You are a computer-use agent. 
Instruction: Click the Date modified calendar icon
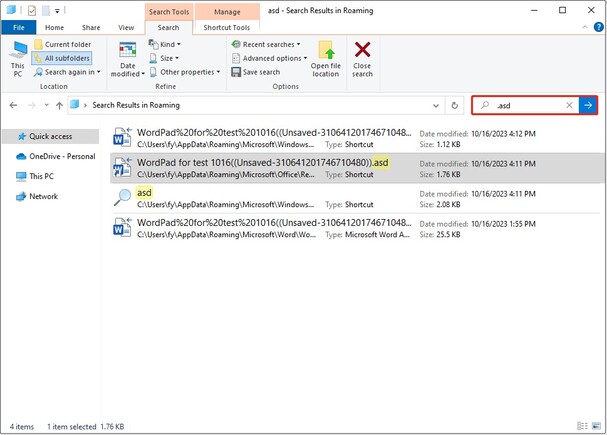point(127,50)
